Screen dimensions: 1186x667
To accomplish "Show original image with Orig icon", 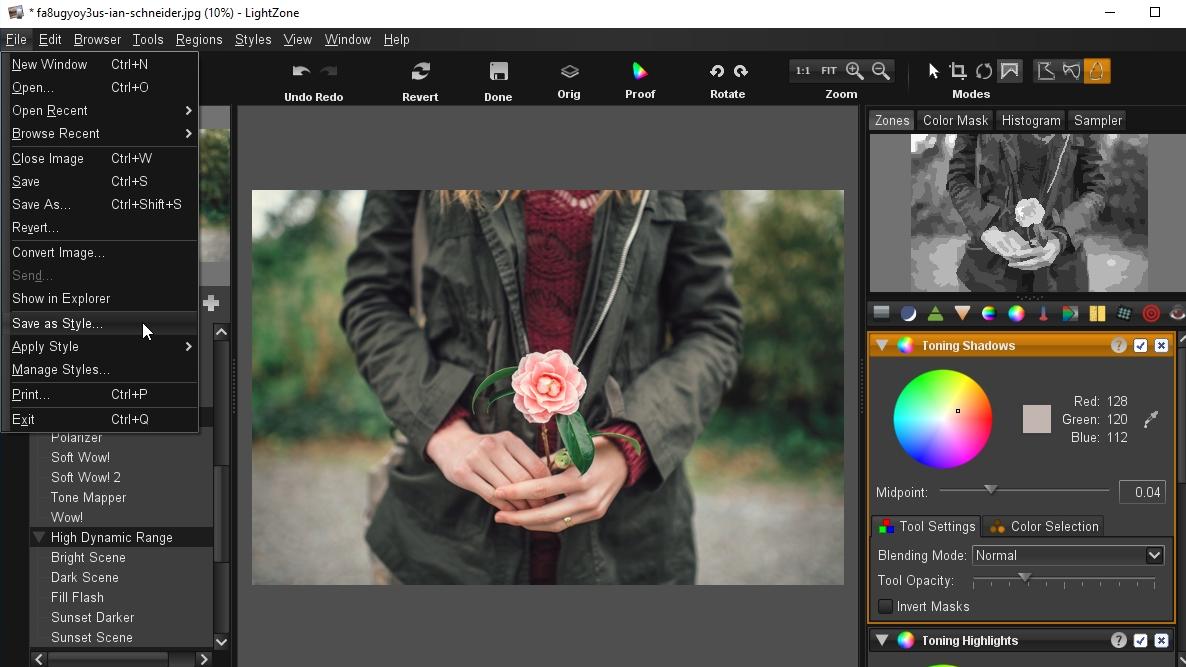I will (x=570, y=72).
